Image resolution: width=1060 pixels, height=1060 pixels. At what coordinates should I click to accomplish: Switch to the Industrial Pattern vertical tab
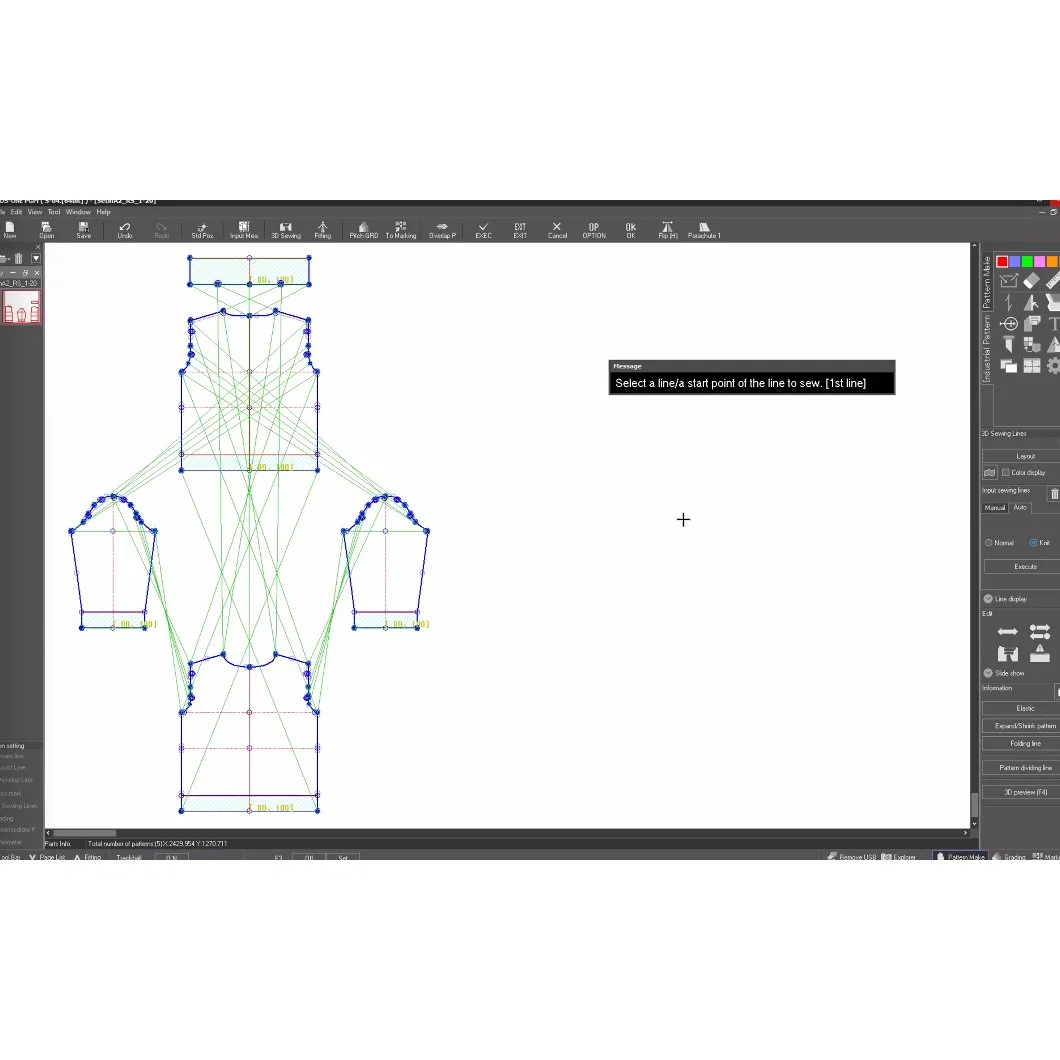point(986,348)
